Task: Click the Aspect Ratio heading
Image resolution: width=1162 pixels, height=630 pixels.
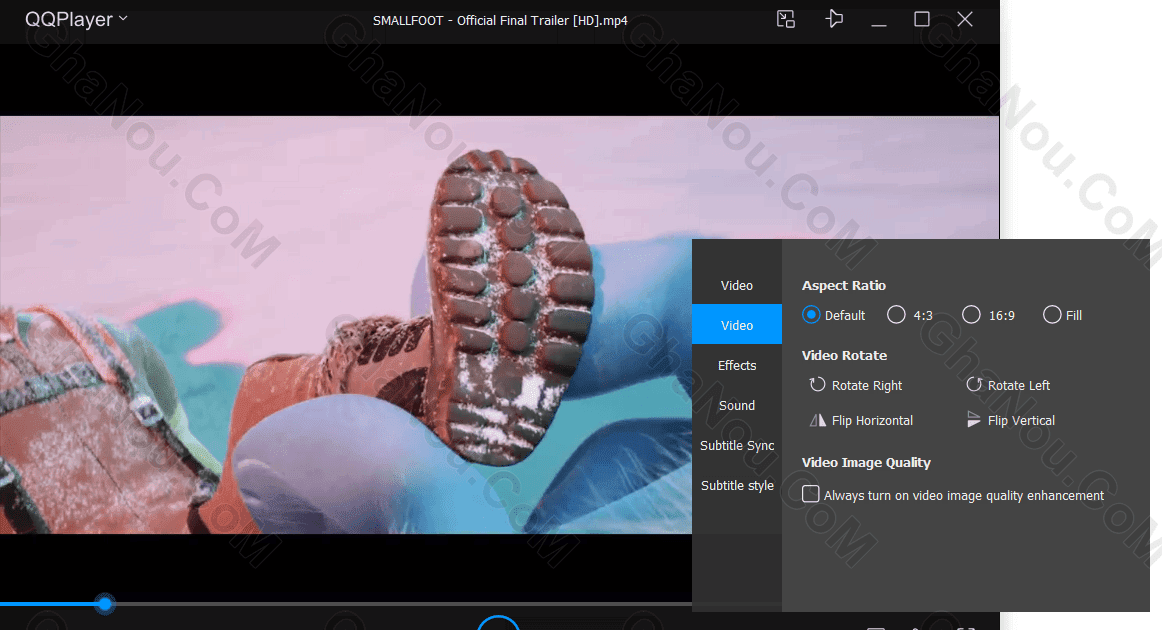Action: pyautogui.click(x=843, y=285)
